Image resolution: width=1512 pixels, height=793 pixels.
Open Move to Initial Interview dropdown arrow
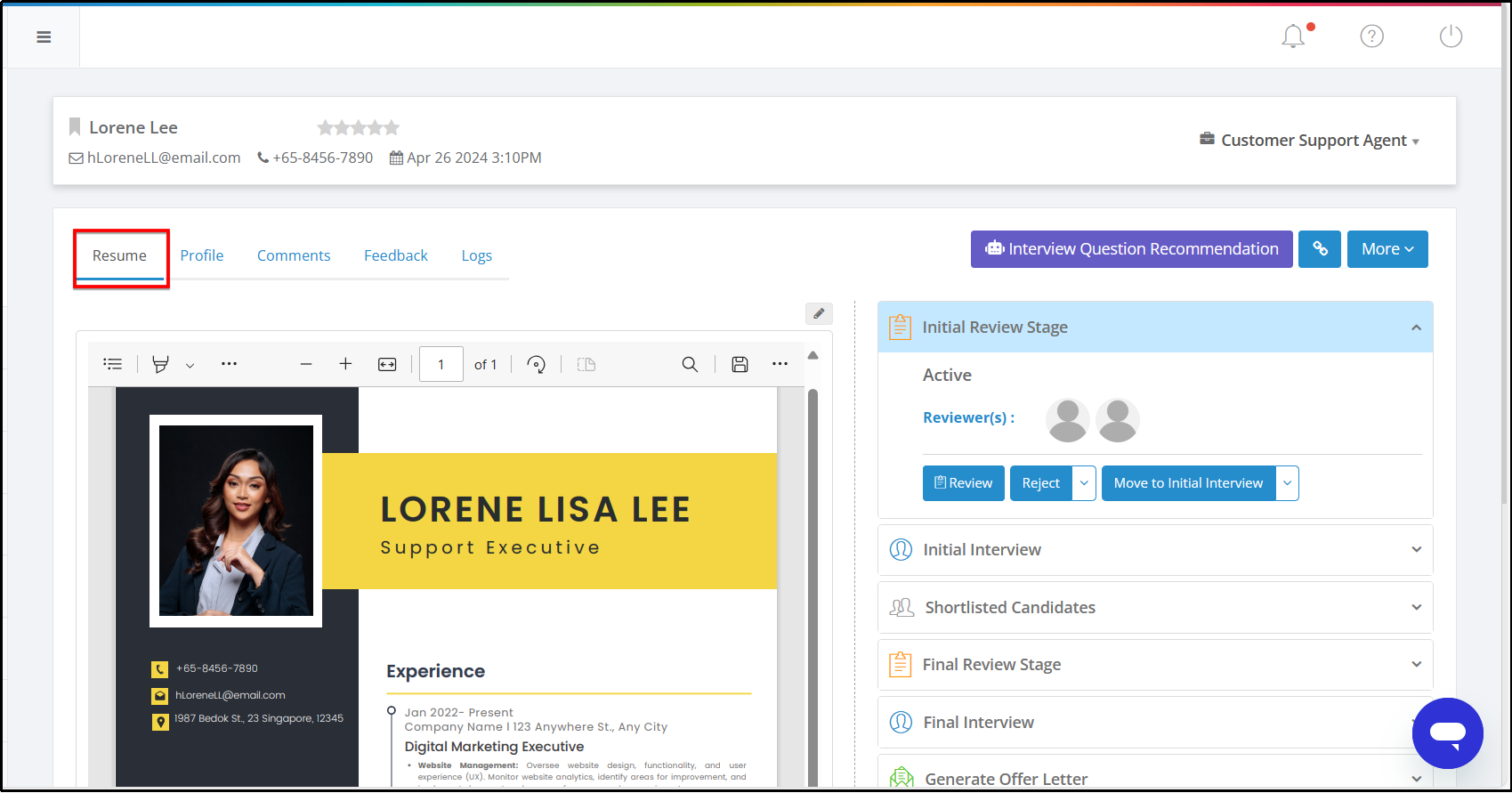tap(1288, 483)
